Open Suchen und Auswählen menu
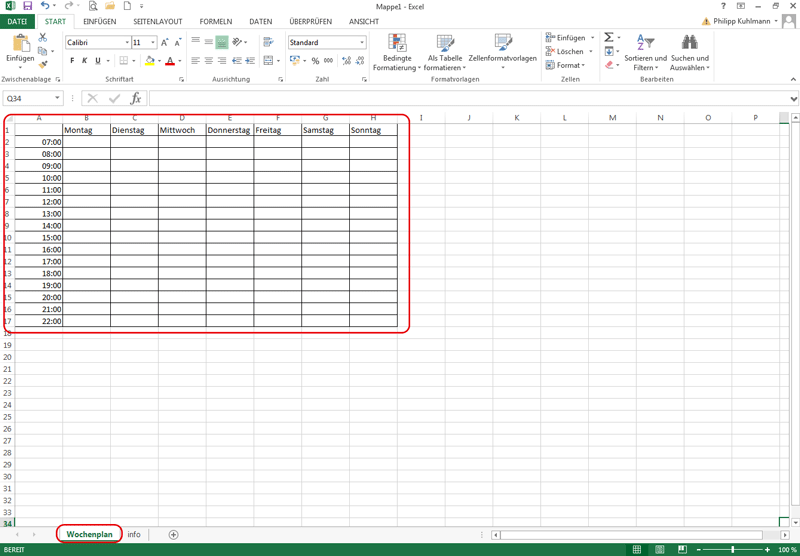This screenshot has height=556, width=800. [x=690, y=52]
